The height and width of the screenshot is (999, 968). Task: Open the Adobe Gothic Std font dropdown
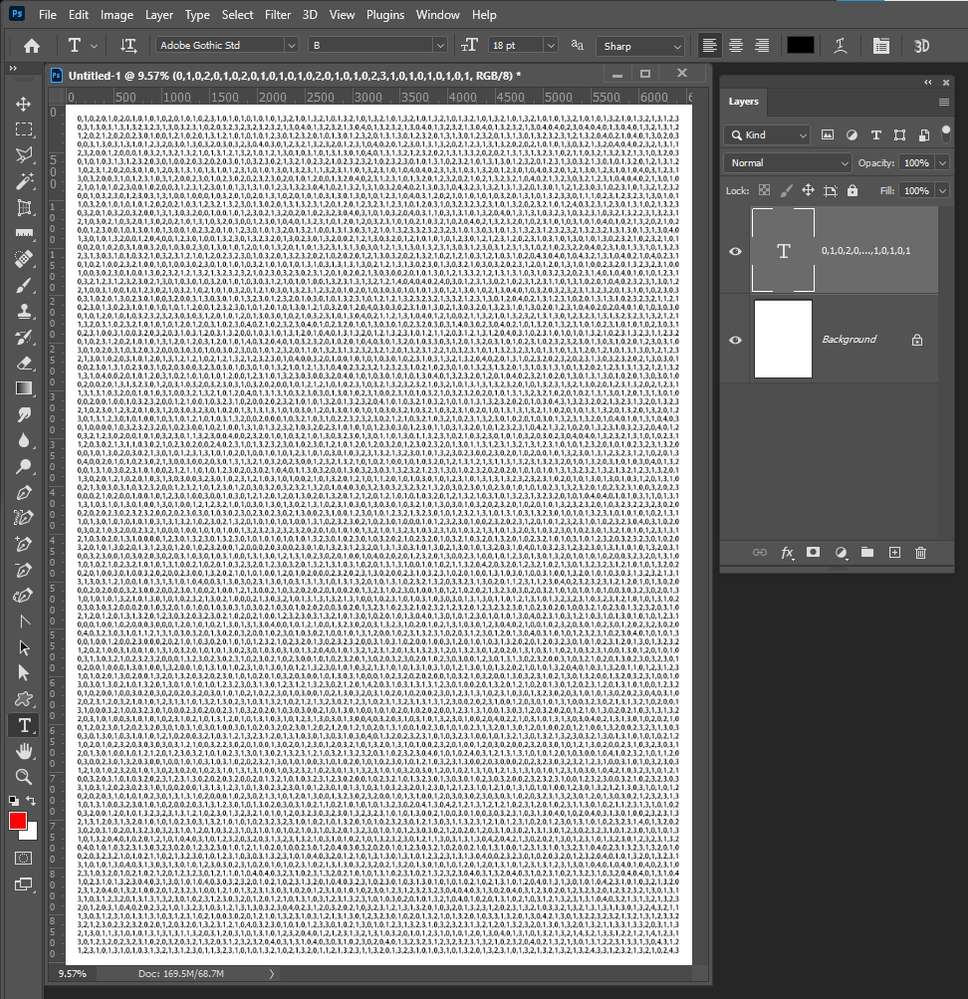click(291, 45)
